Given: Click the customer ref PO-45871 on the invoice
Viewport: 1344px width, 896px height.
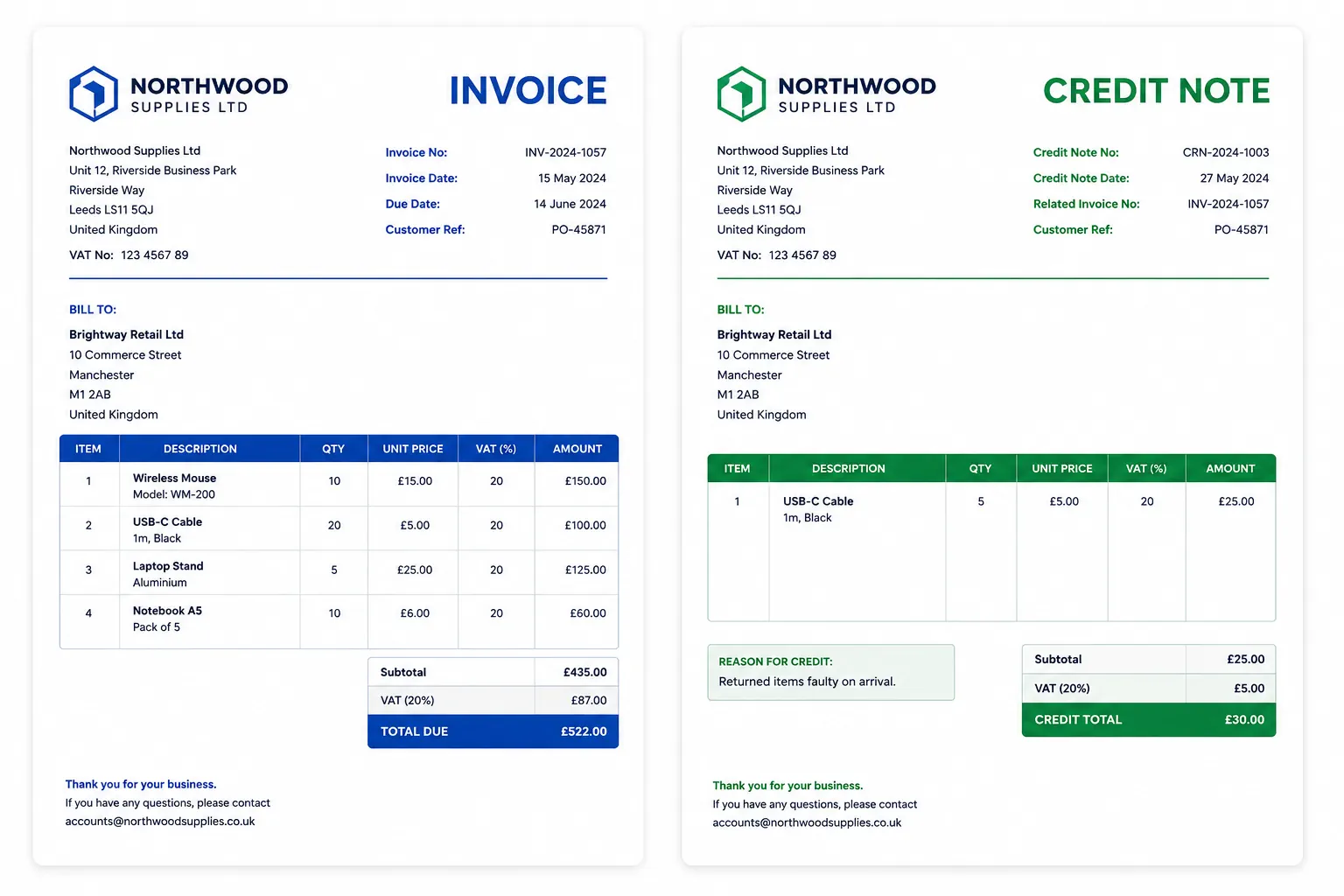Looking at the screenshot, I should (578, 230).
